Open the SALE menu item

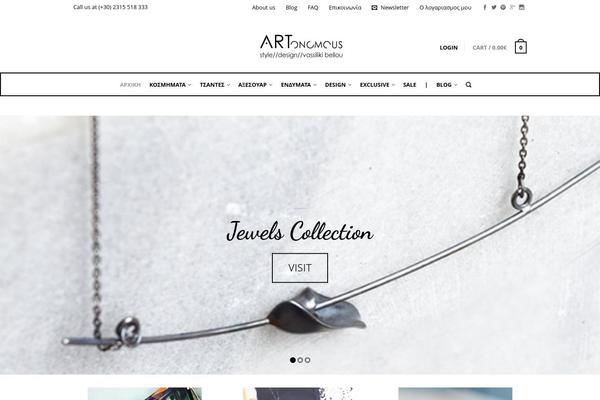(409, 85)
